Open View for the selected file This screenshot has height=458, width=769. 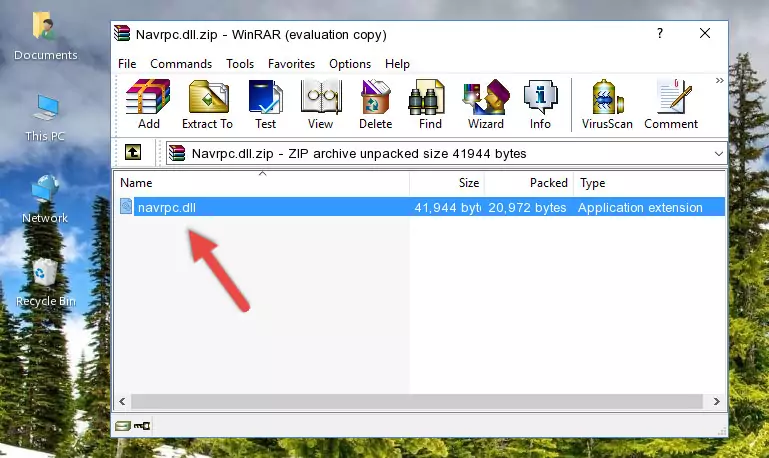(321, 104)
